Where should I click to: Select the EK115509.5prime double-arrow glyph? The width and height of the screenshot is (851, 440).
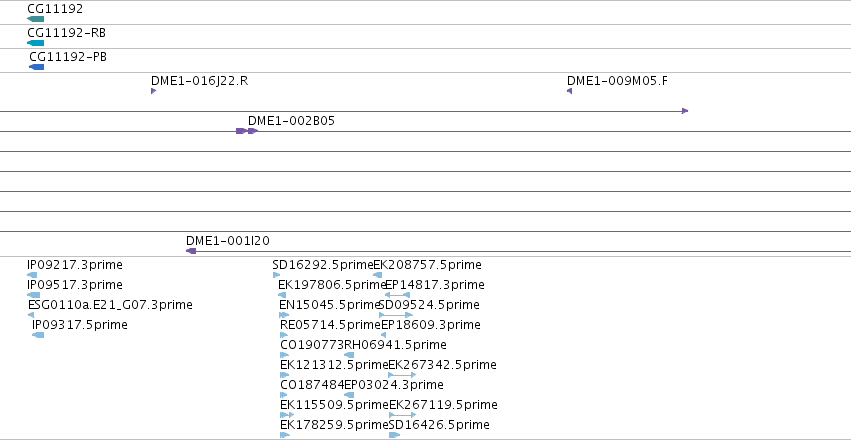287,415
